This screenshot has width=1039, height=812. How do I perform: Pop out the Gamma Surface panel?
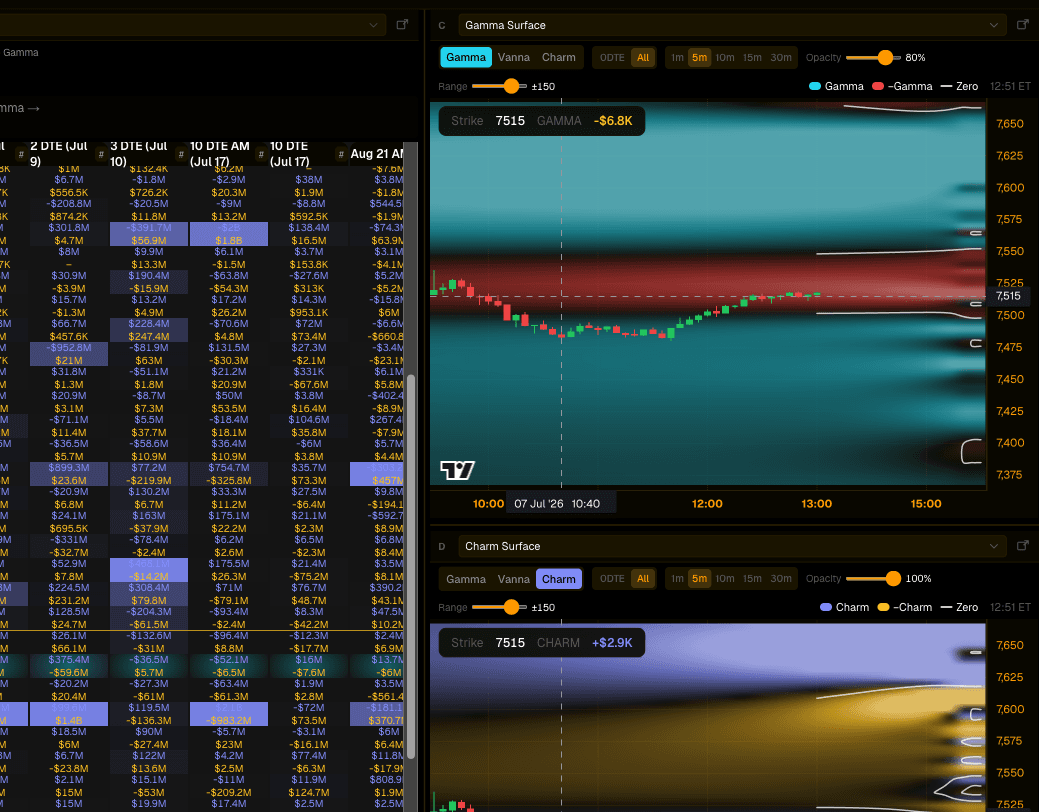pyautogui.click(x=1022, y=25)
